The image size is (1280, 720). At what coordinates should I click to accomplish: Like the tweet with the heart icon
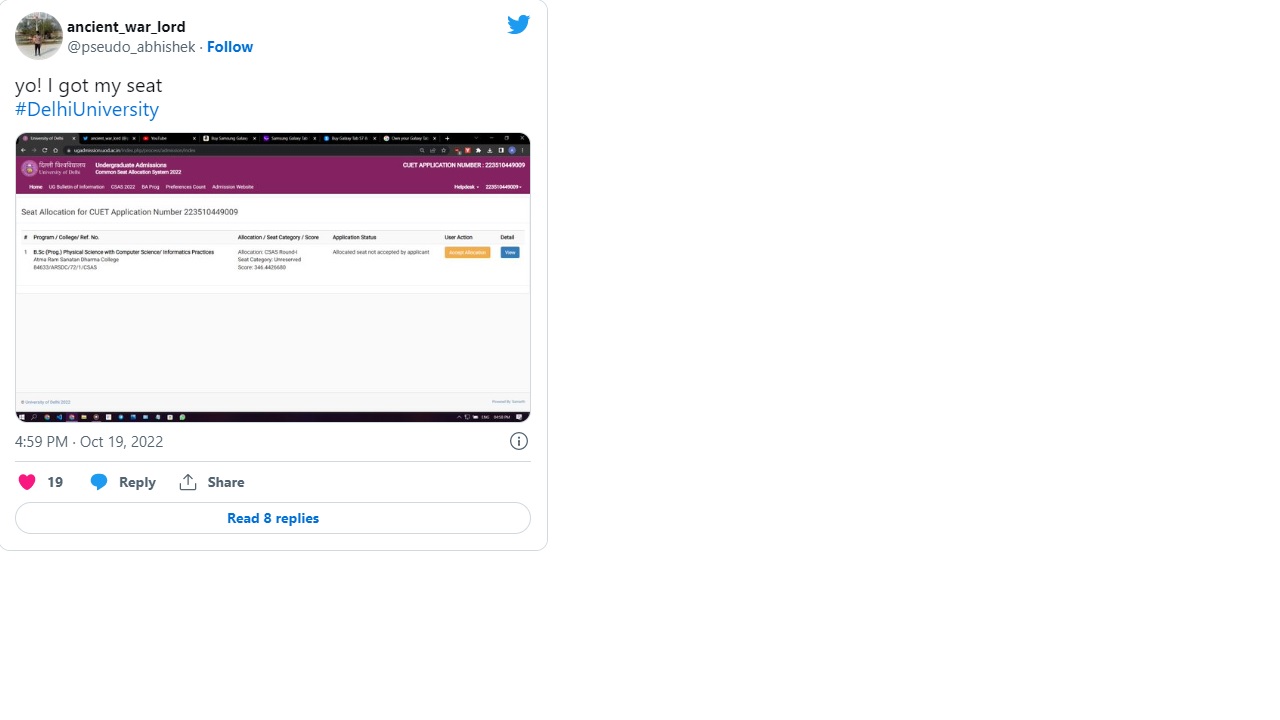[27, 482]
